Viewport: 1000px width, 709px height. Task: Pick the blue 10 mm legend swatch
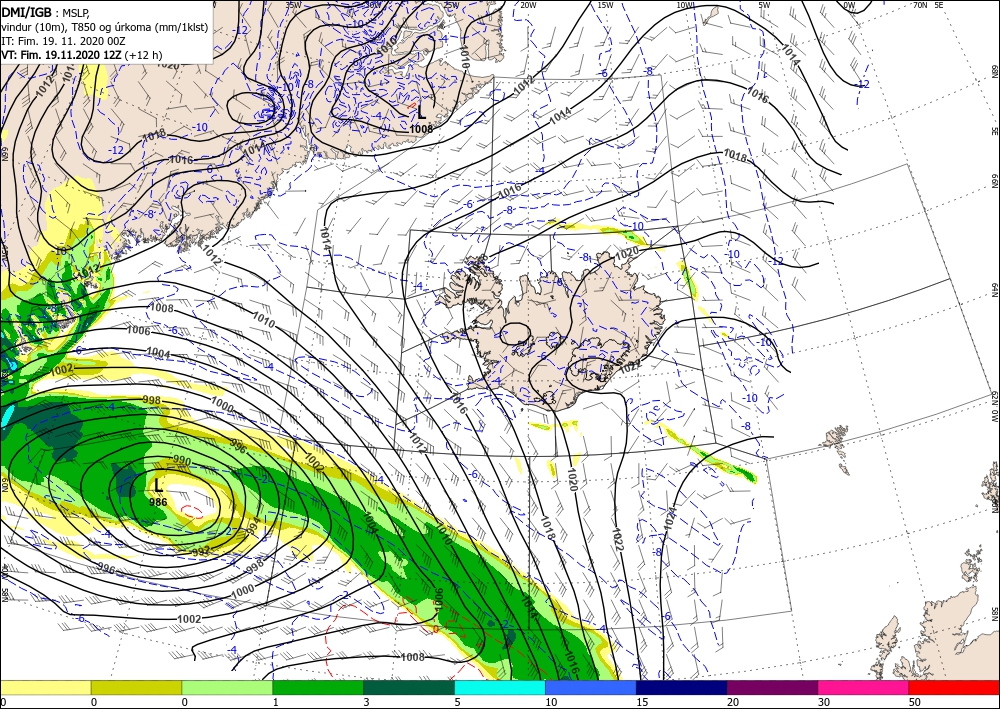591,688
